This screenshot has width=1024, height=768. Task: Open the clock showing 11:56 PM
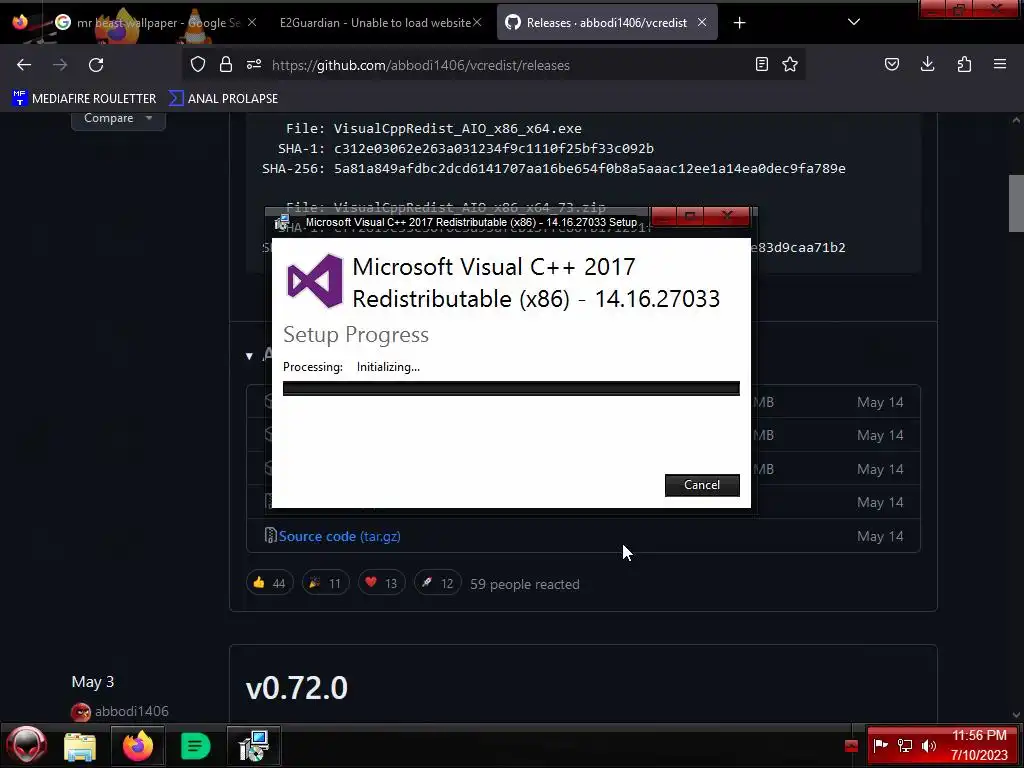click(979, 745)
